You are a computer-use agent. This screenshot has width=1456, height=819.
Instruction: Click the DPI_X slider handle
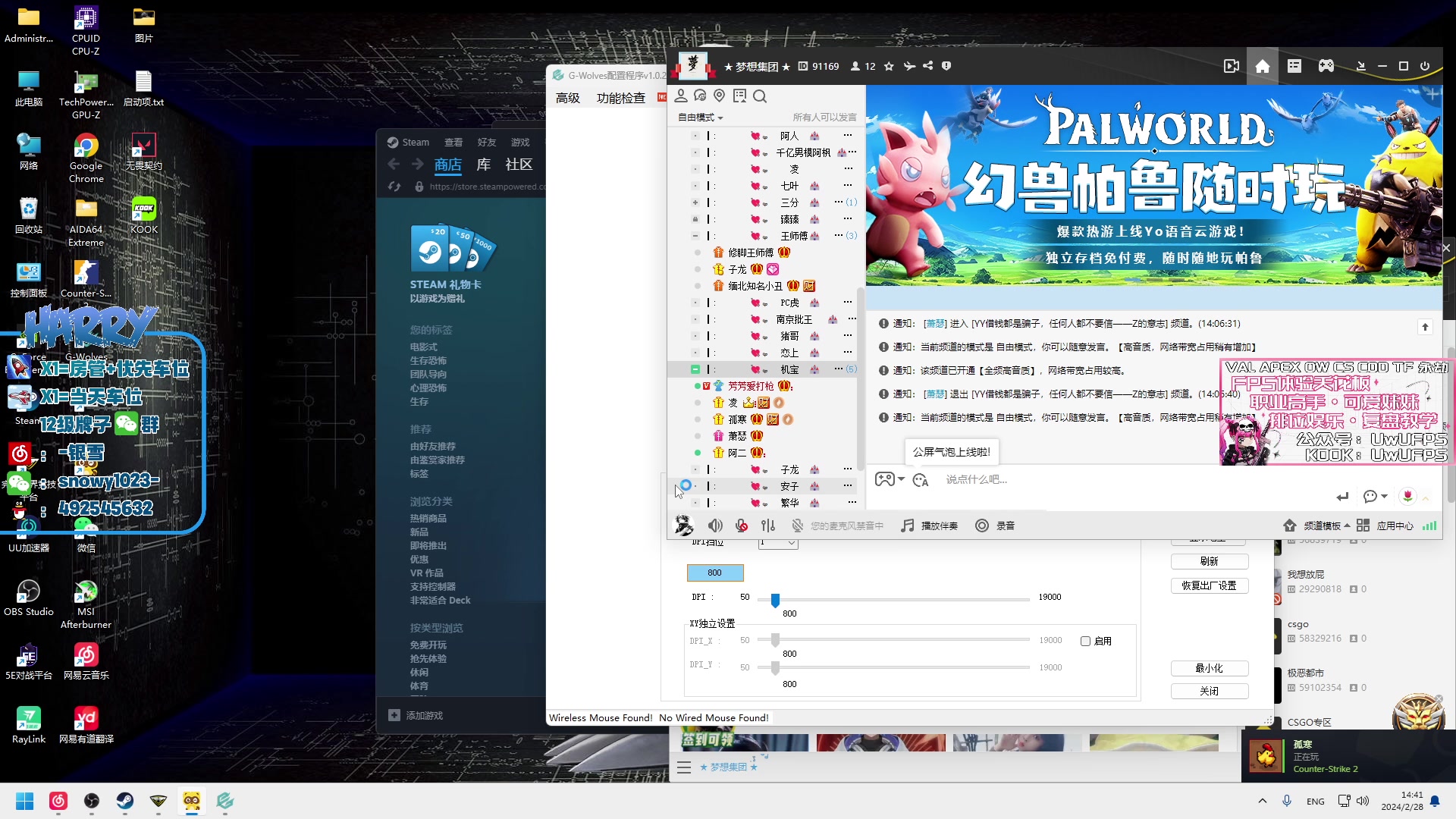(x=775, y=641)
